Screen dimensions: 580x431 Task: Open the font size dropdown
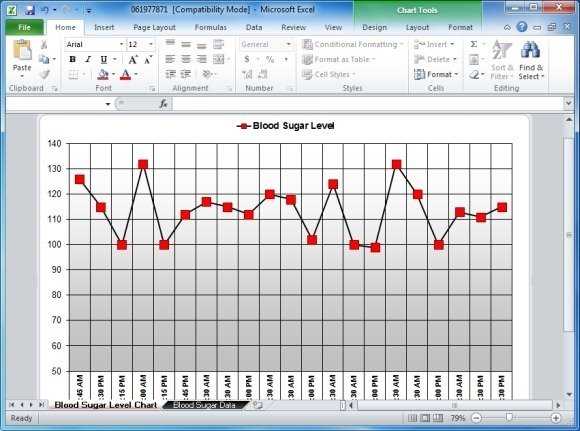(151, 44)
